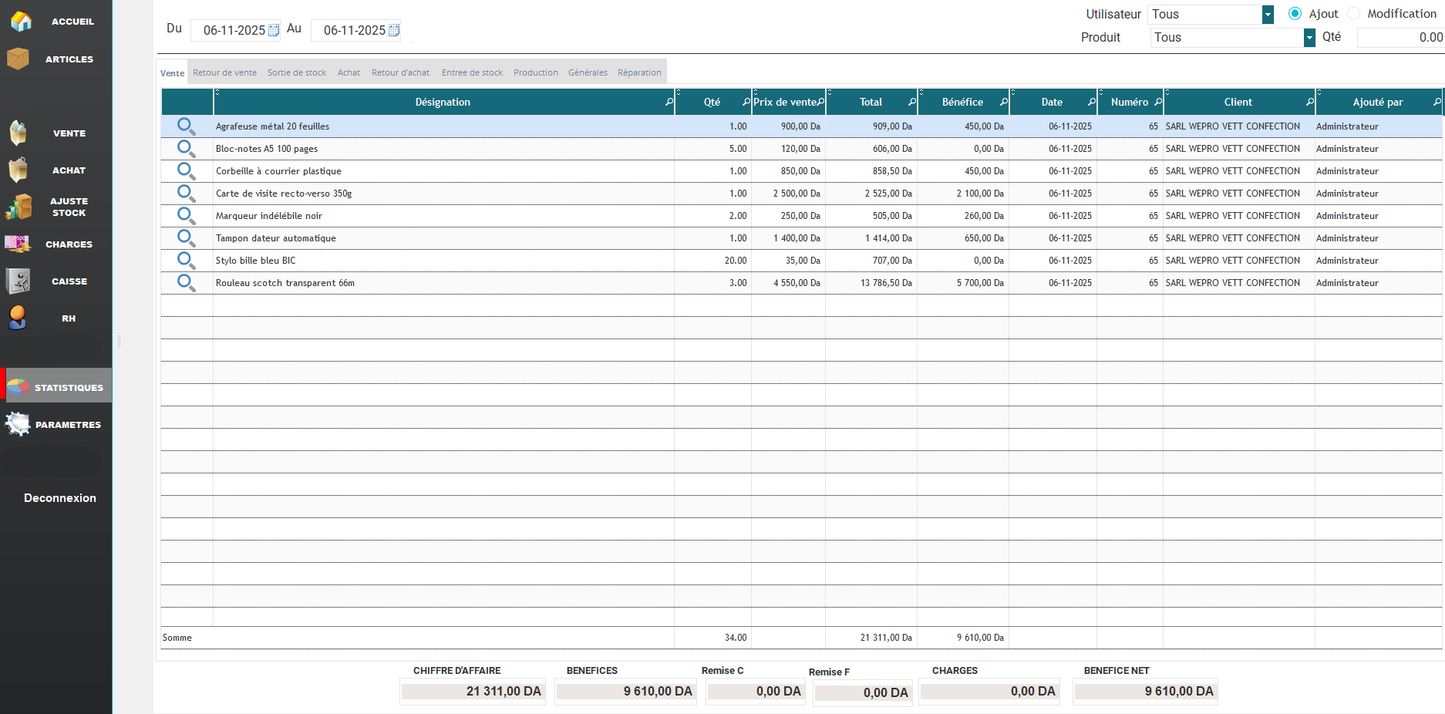
Task: Open the Accueil home icon
Action: 20,21
